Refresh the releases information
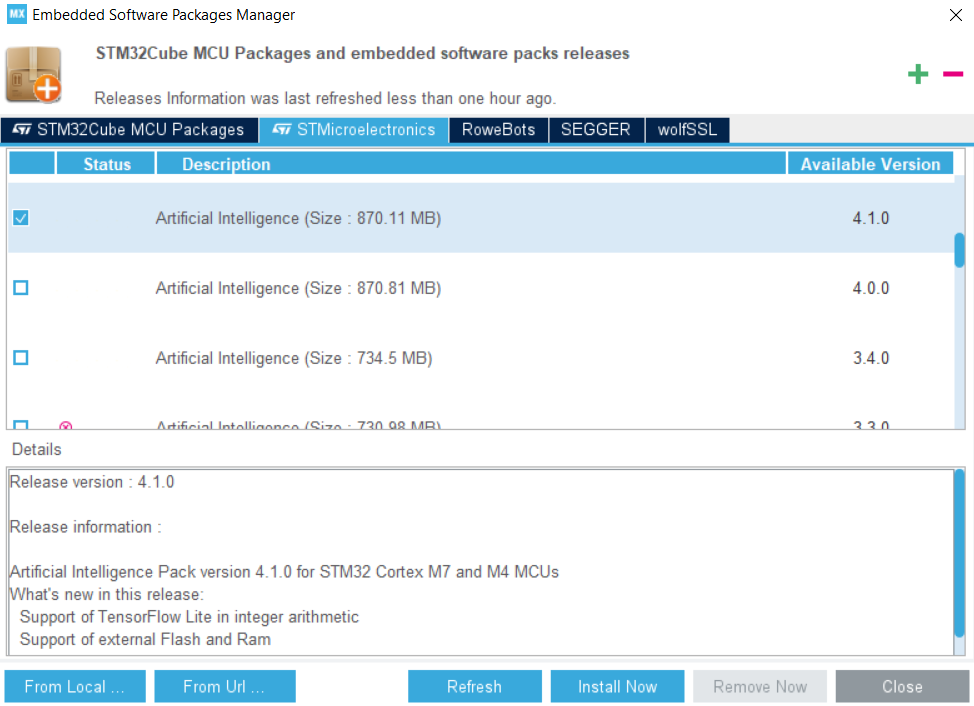 click(474, 686)
